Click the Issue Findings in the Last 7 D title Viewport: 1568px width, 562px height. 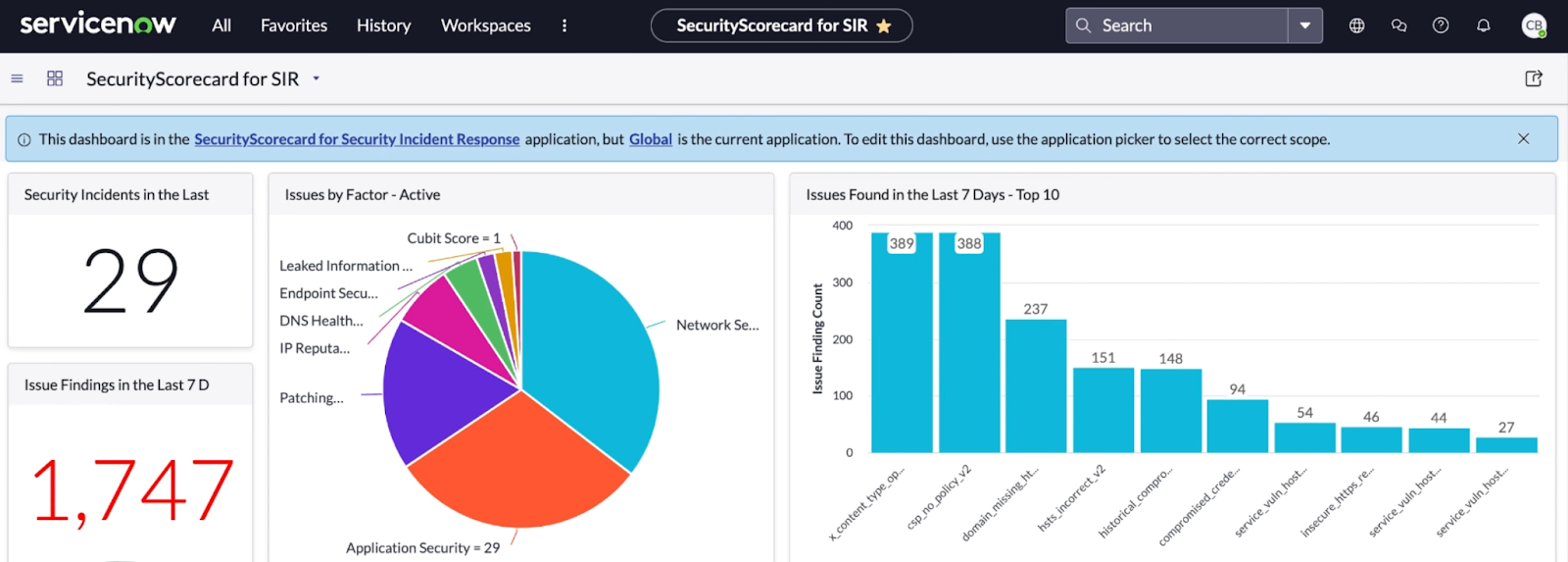point(117,384)
